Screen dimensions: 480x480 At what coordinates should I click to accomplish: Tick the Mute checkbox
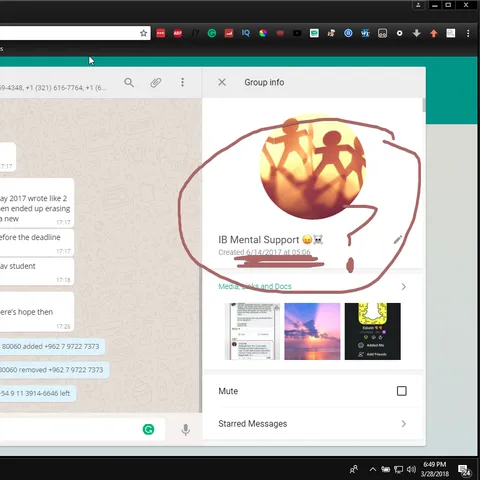[x=402, y=391]
